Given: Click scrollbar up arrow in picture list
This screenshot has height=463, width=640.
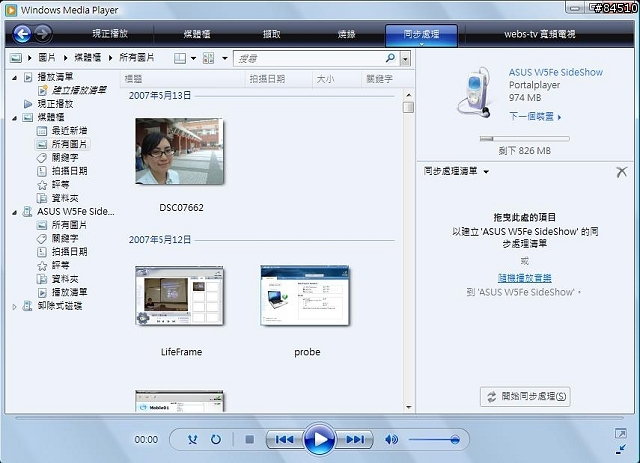Looking at the screenshot, I should point(408,95).
